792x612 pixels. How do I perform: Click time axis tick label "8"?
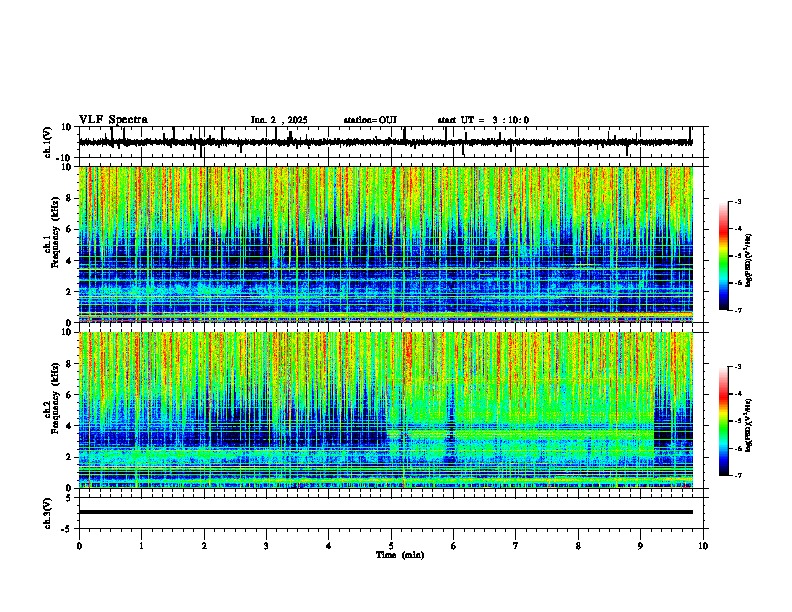578,546
